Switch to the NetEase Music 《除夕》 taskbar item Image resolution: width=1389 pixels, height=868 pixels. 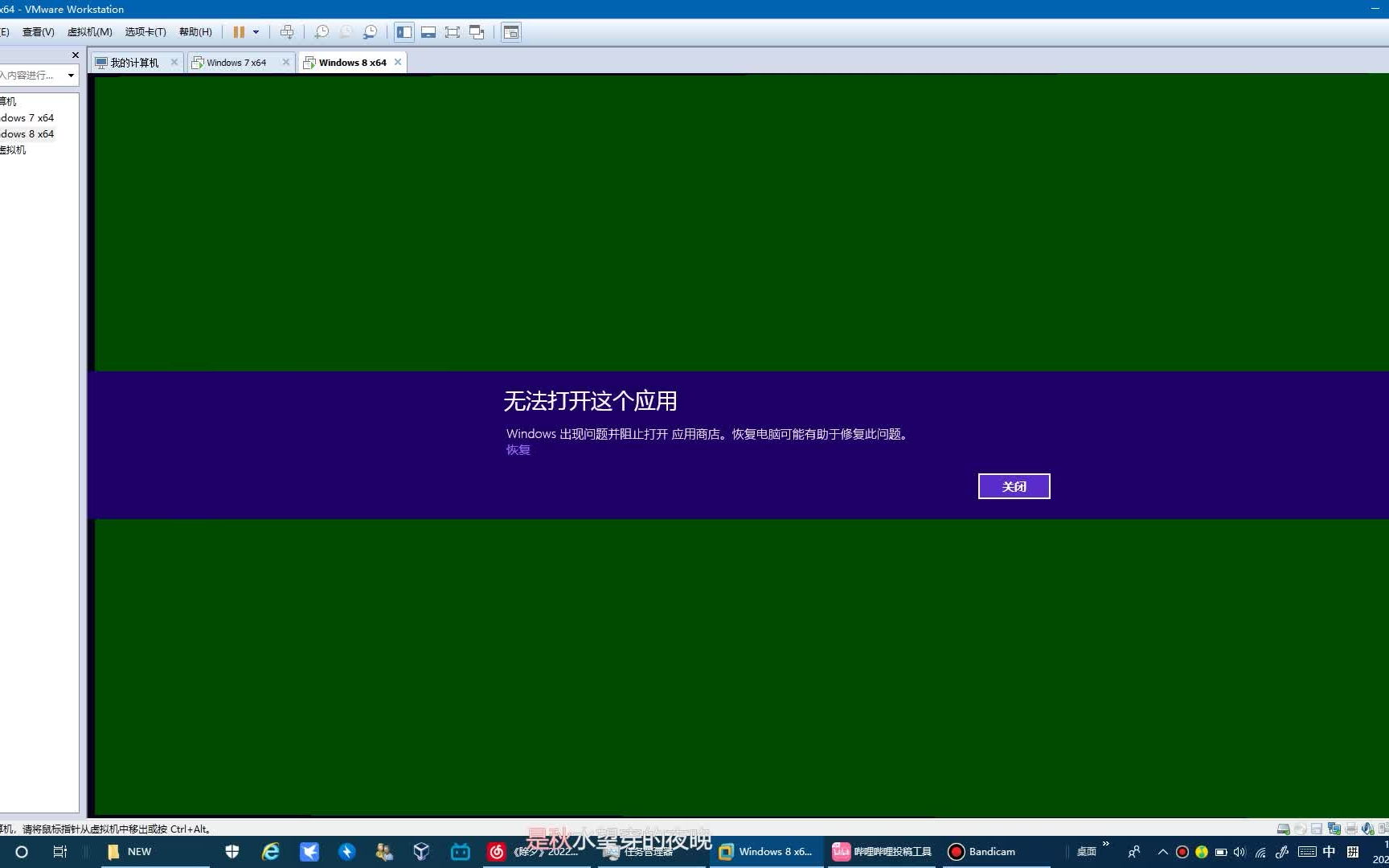[x=537, y=852]
